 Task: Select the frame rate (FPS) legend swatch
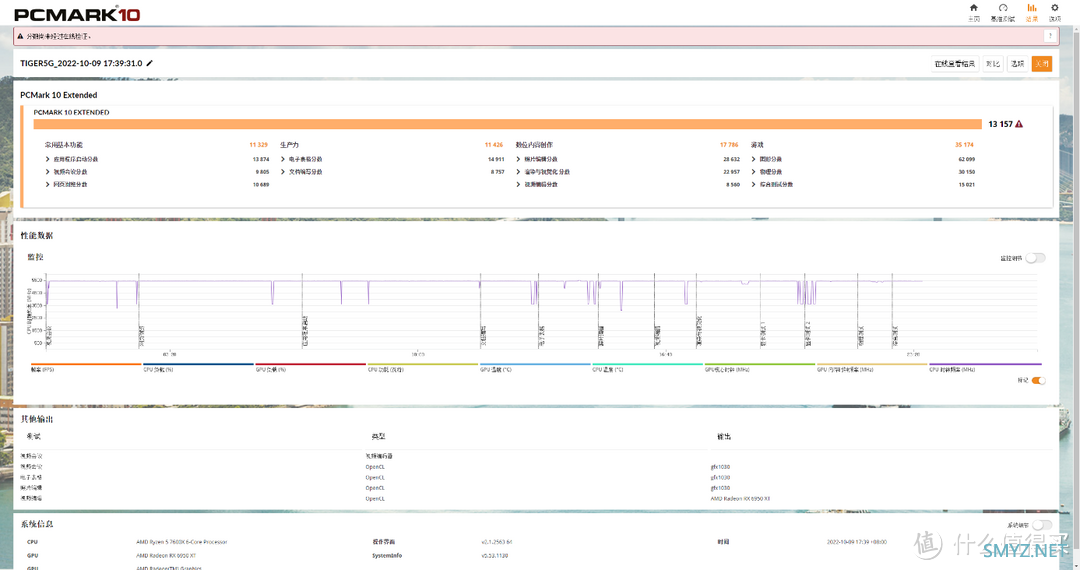(86, 364)
